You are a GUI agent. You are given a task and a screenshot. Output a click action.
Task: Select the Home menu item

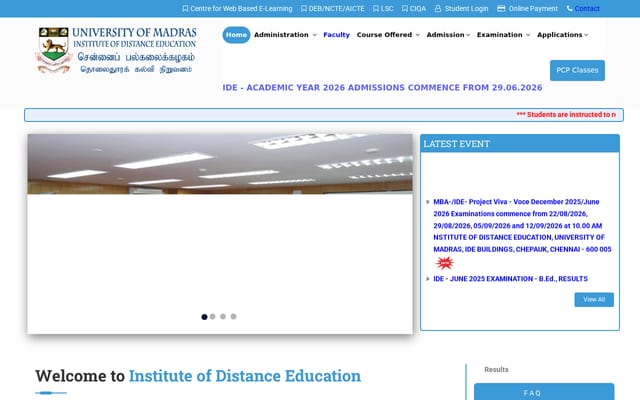click(236, 35)
